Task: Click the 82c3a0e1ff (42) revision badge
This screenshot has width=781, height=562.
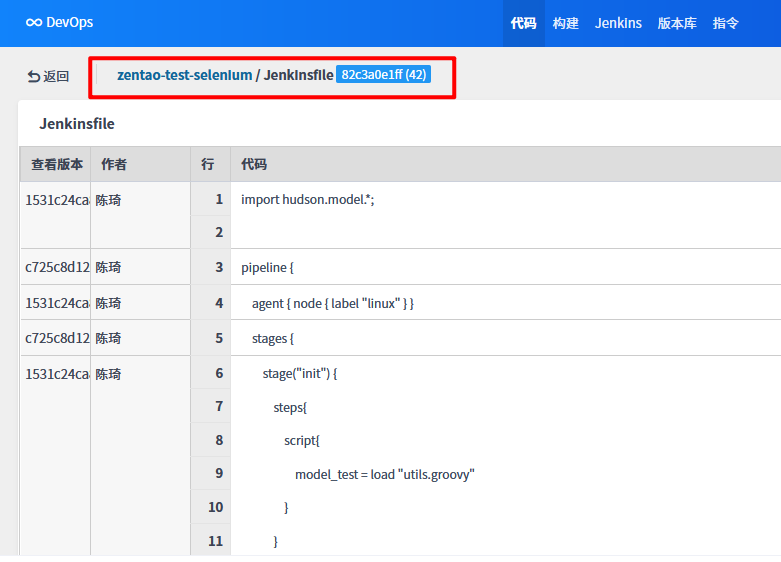Action: tap(384, 75)
